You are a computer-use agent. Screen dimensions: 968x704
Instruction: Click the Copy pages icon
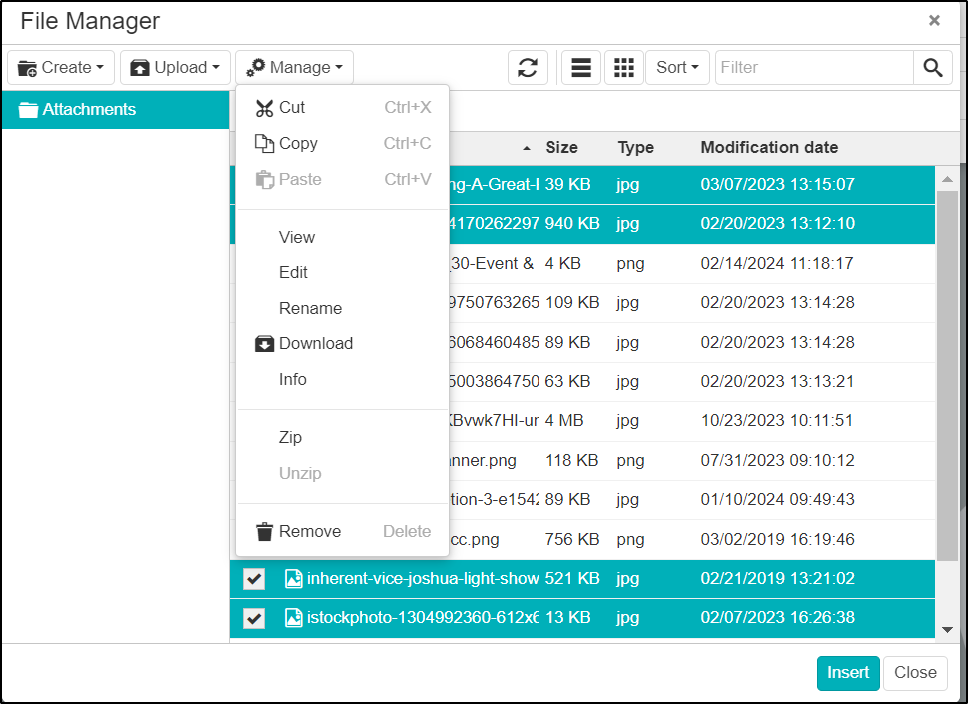[264, 143]
